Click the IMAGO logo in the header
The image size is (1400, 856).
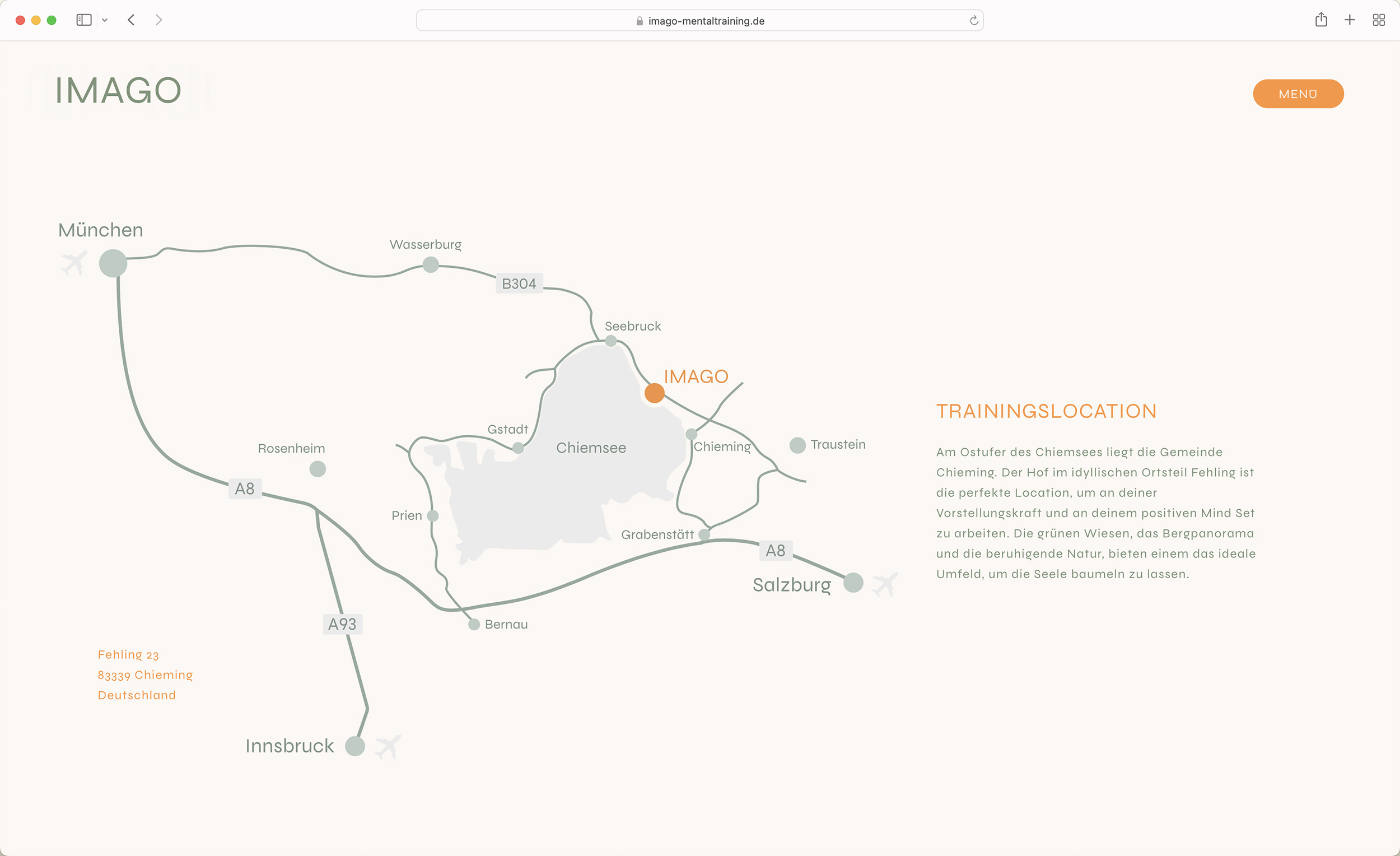(118, 90)
